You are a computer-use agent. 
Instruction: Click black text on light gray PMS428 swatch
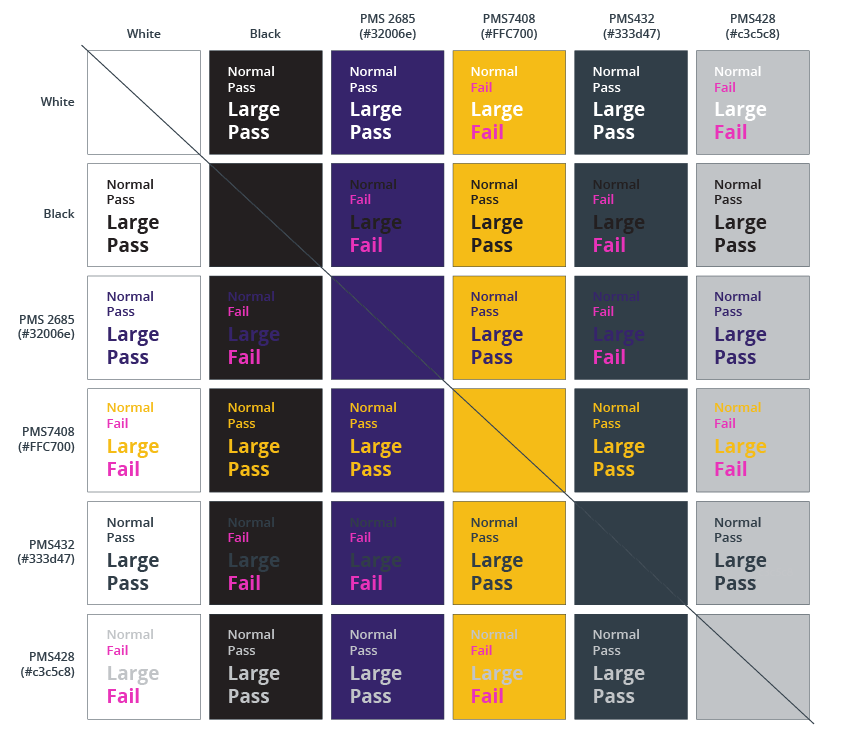752,215
